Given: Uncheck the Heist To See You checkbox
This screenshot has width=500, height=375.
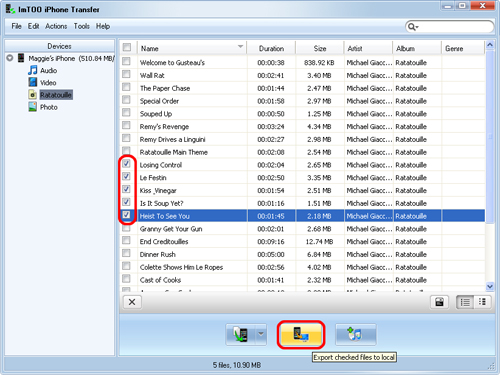Looking at the screenshot, I should 126,215.
